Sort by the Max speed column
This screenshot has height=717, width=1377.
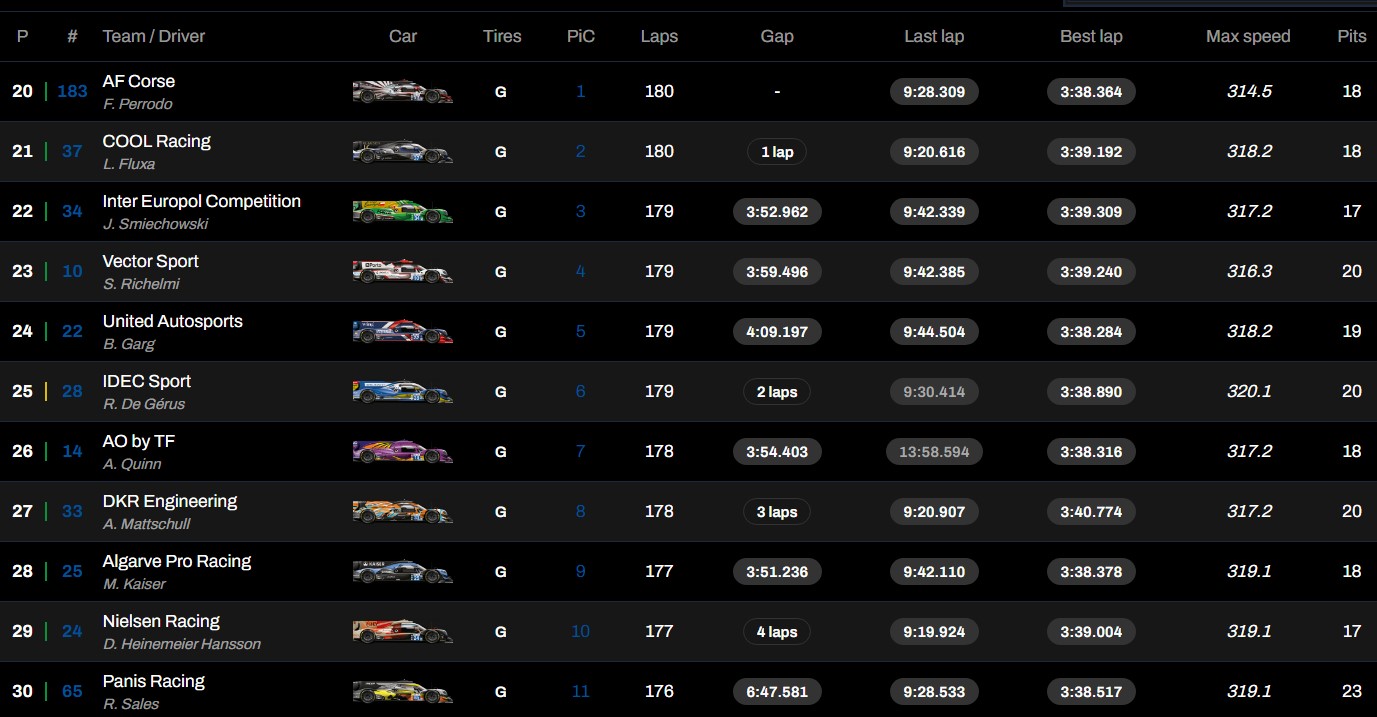1248,36
